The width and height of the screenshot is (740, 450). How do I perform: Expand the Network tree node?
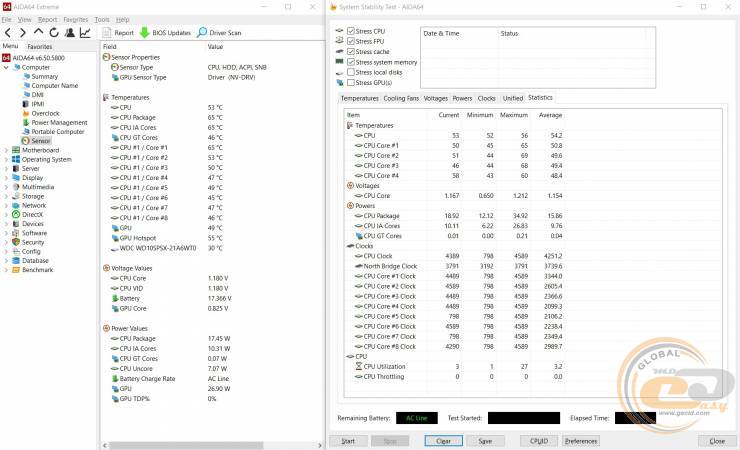[6, 205]
